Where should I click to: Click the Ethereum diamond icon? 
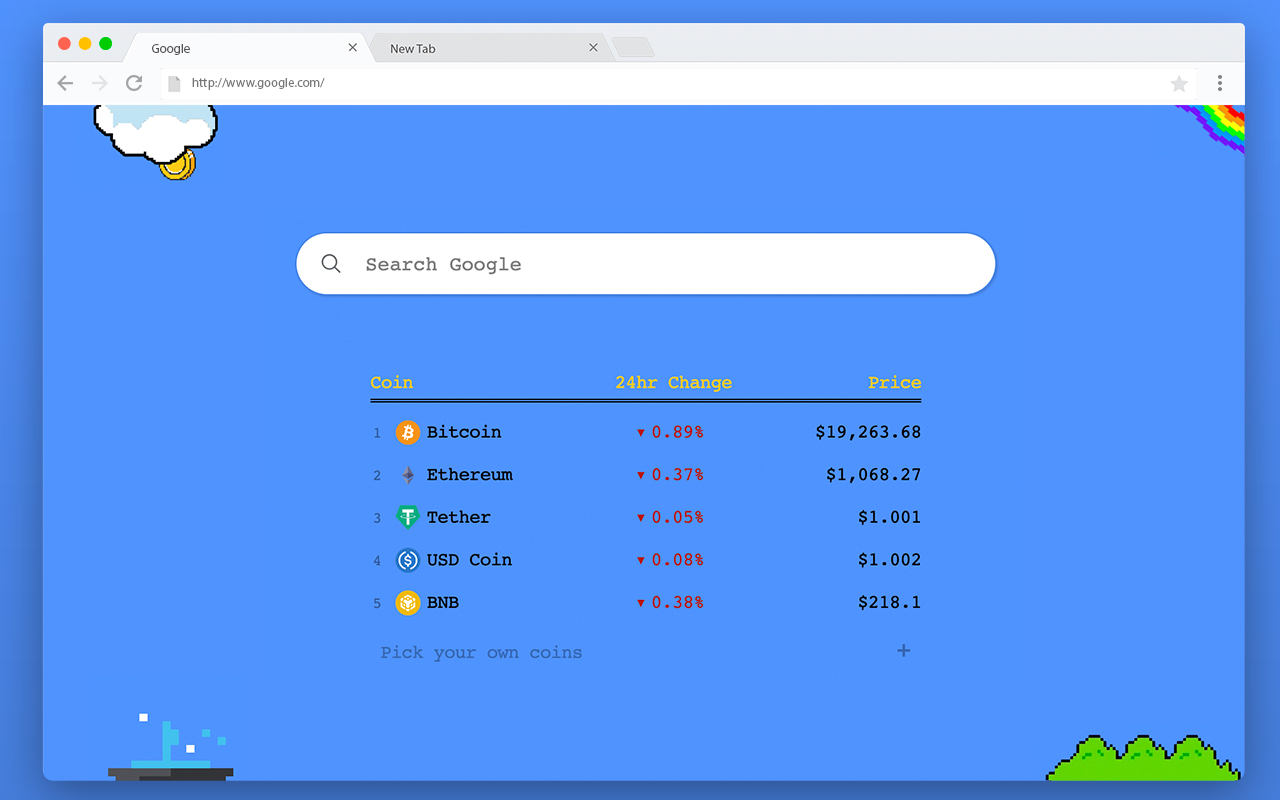(407, 475)
